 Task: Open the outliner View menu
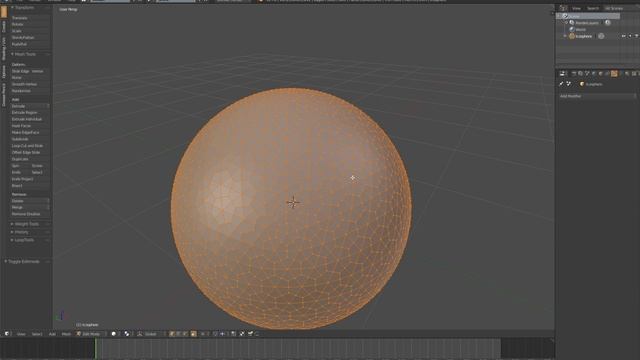point(576,8)
